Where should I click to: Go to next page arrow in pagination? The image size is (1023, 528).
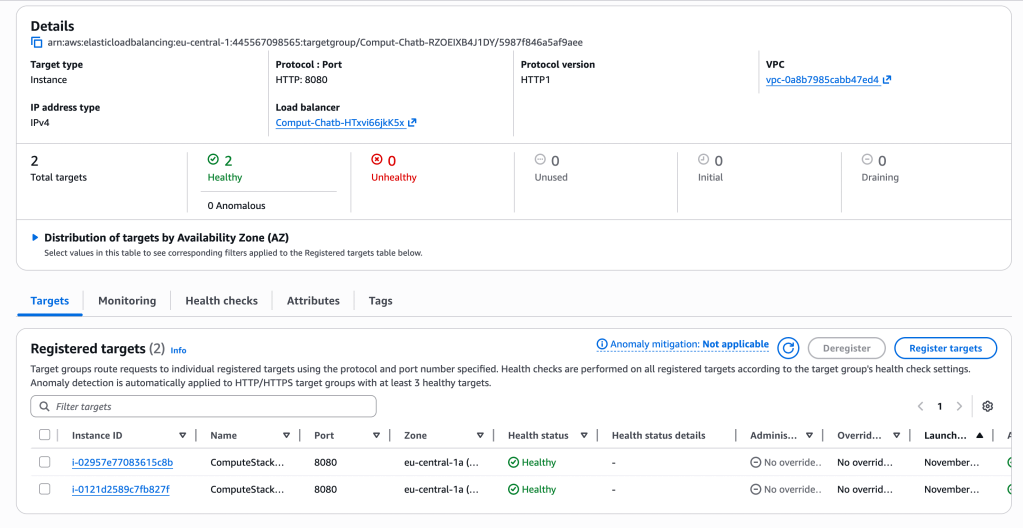[959, 407]
